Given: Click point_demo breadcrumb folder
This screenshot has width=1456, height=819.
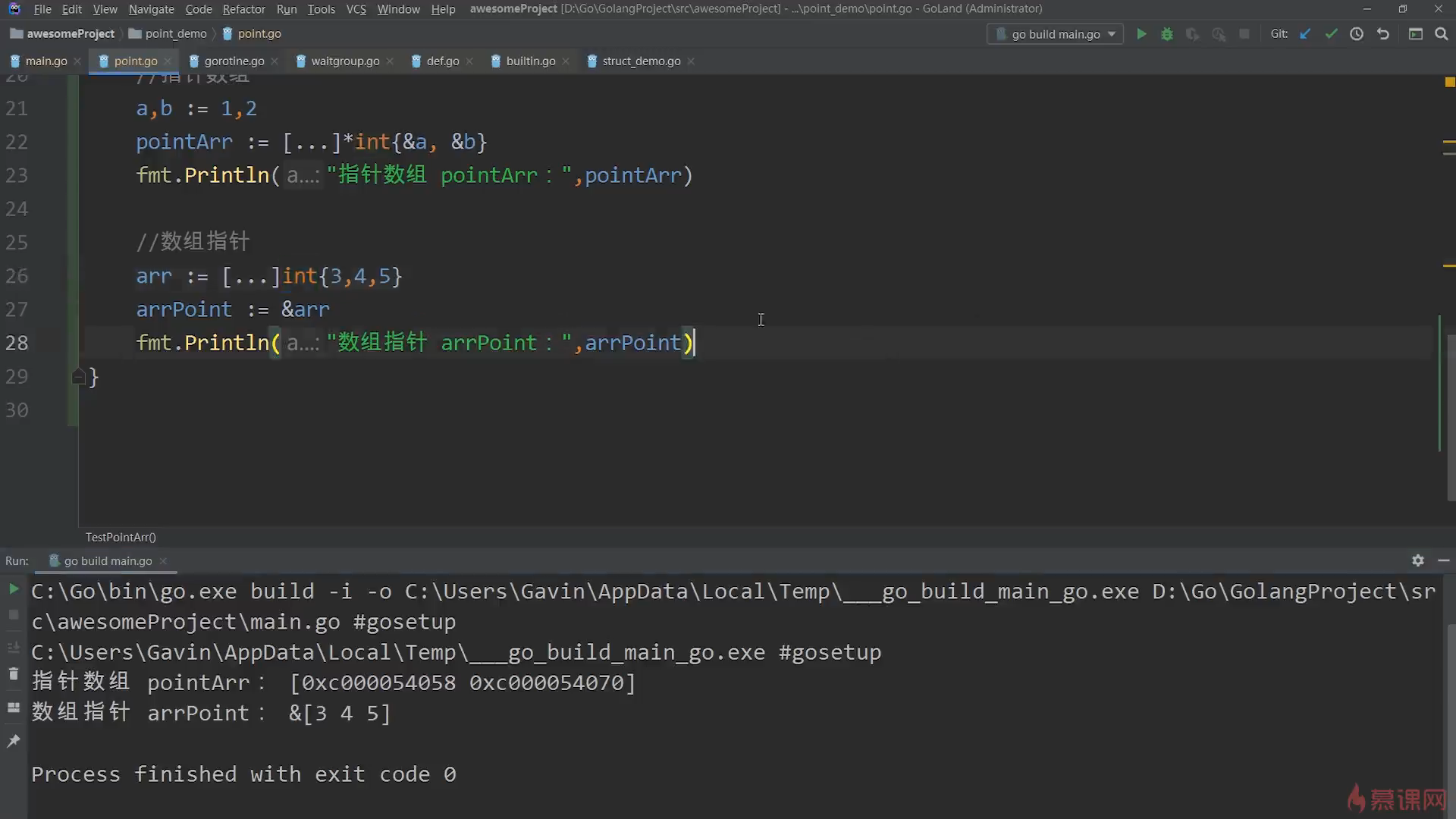Looking at the screenshot, I should (x=175, y=33).
